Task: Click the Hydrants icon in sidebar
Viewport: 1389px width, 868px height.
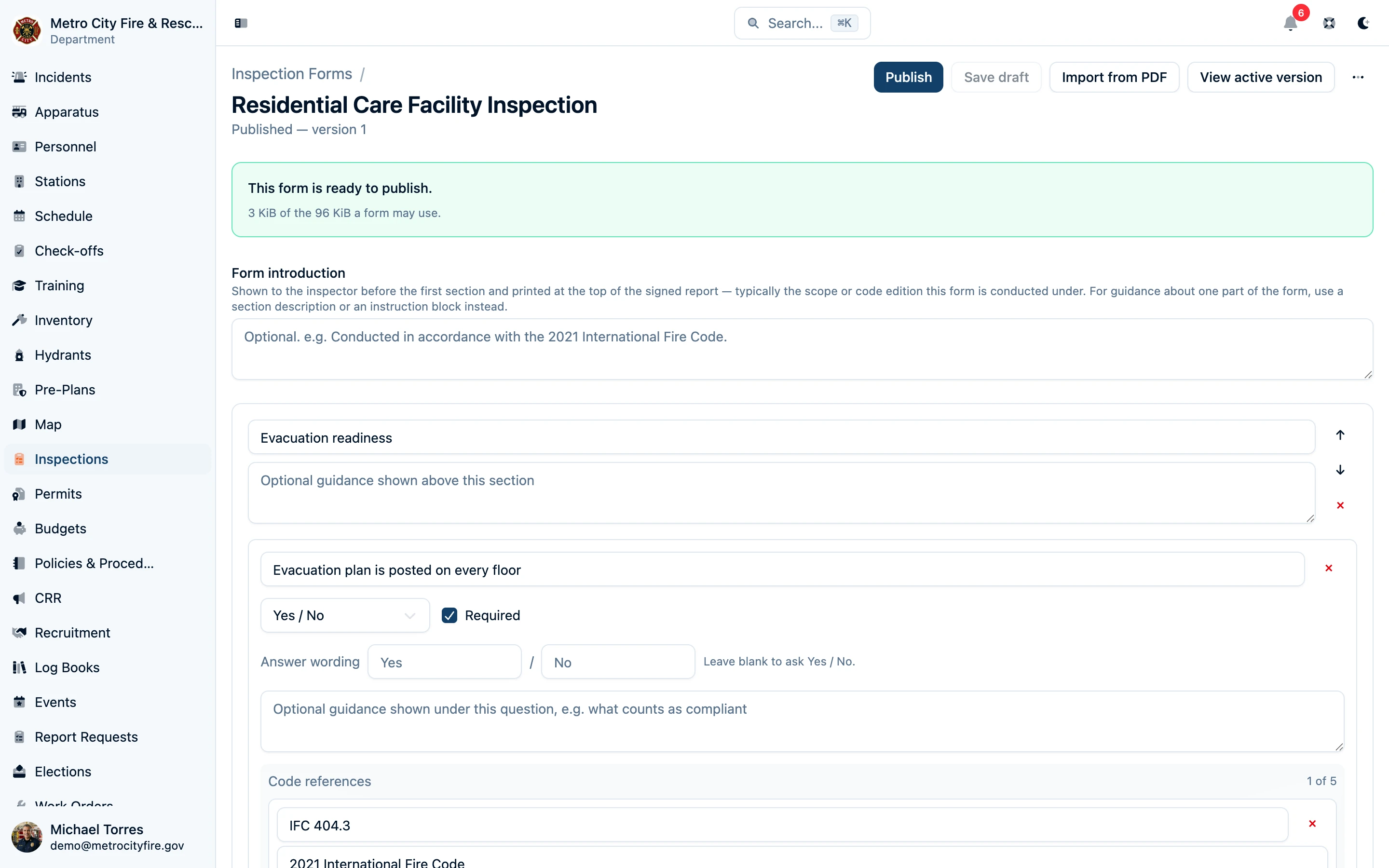Action: pyautogui.click(x=19, y=355)
